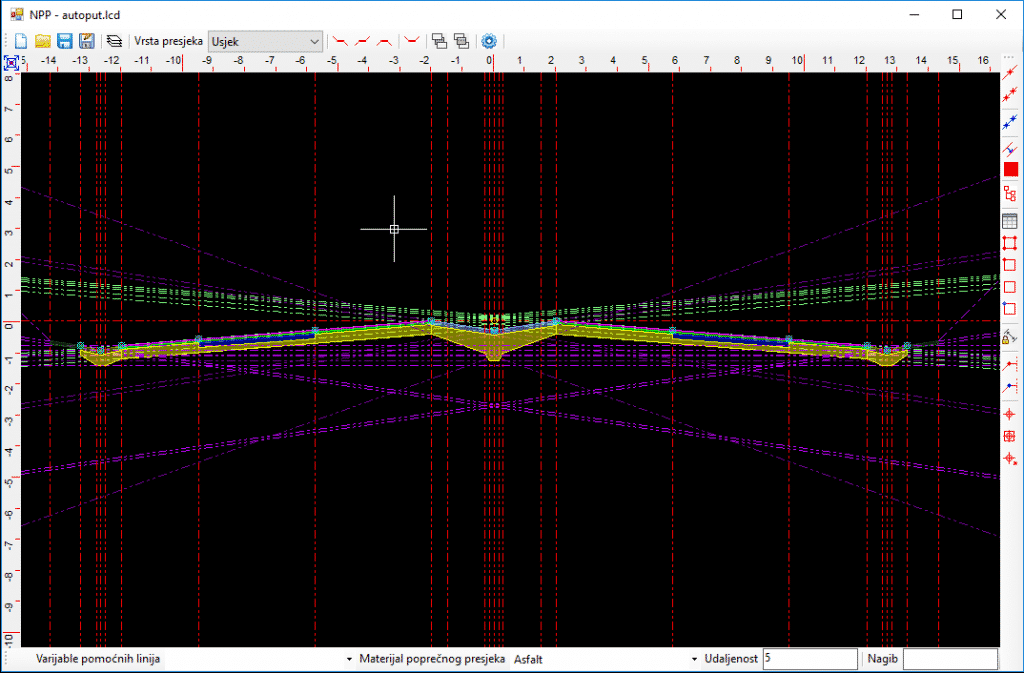Select the red filled square tool
1024x673 pixels.
1010,169
